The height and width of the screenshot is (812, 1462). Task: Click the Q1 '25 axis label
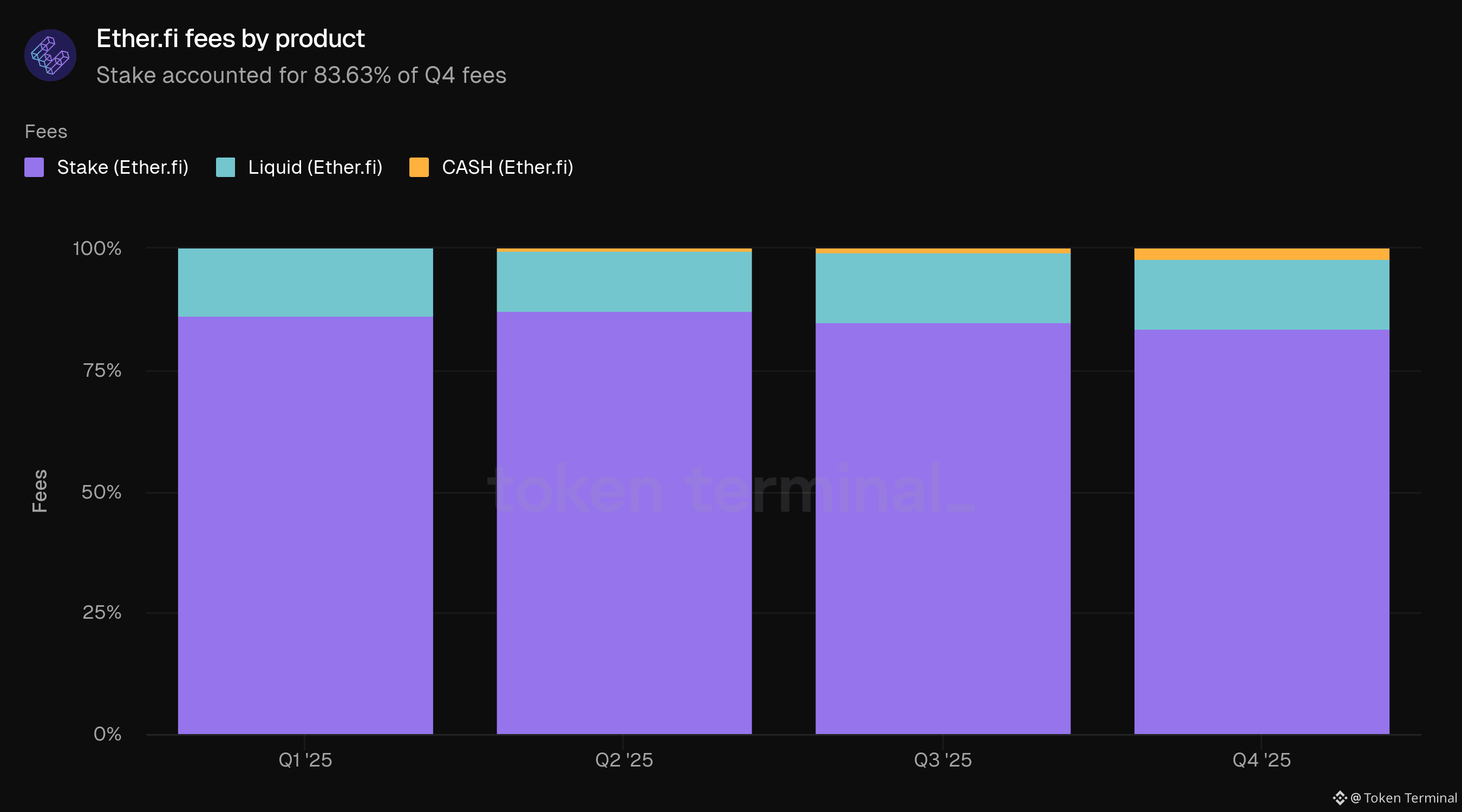coord(305,760)
